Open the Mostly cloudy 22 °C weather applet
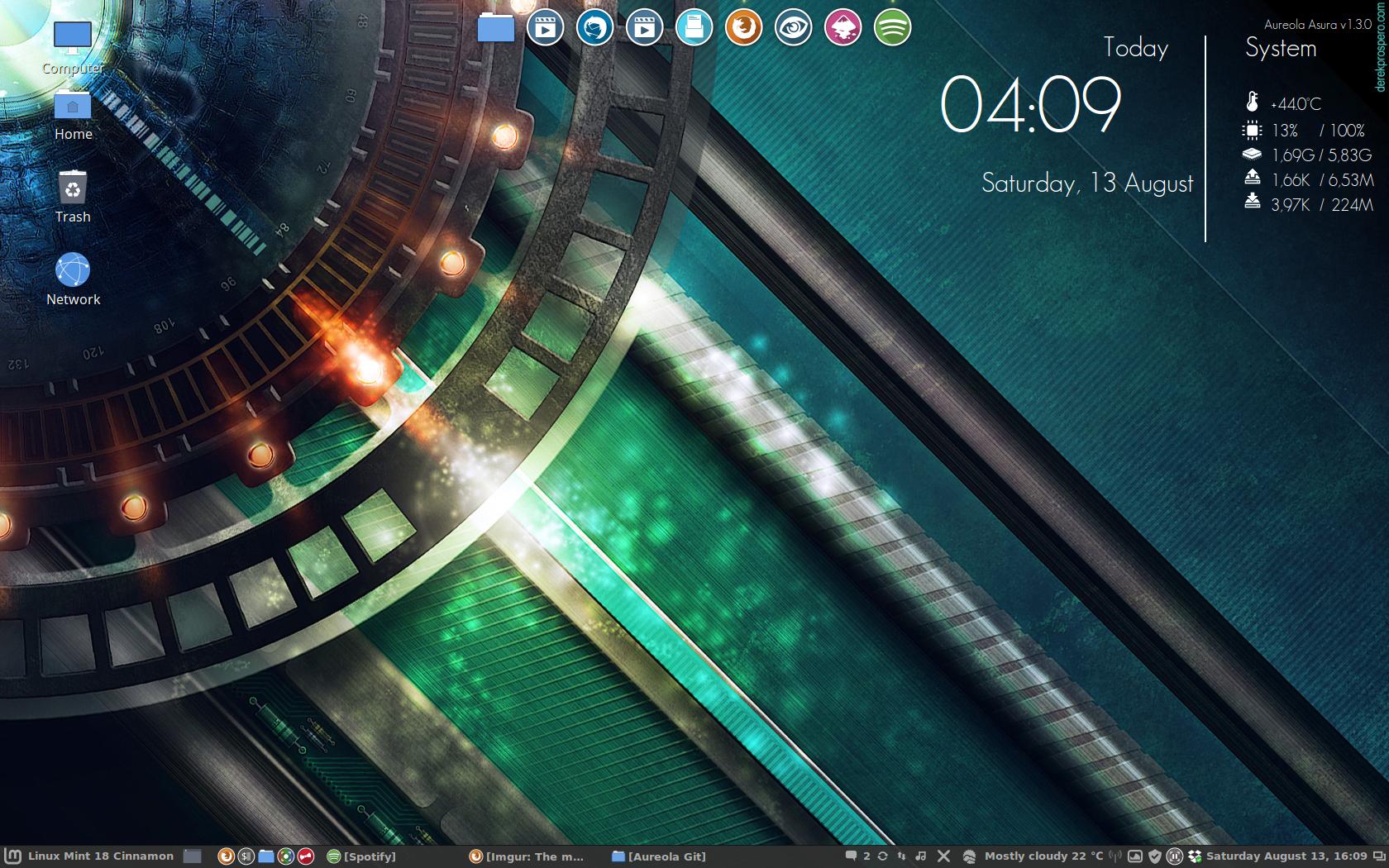This screenshot has width=1389, height=868. point(1043,856)
